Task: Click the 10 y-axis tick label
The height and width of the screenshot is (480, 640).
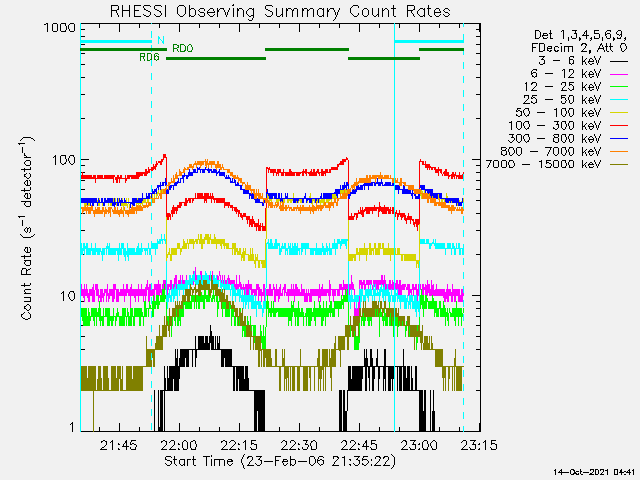Action: click(x=68, y=296)
